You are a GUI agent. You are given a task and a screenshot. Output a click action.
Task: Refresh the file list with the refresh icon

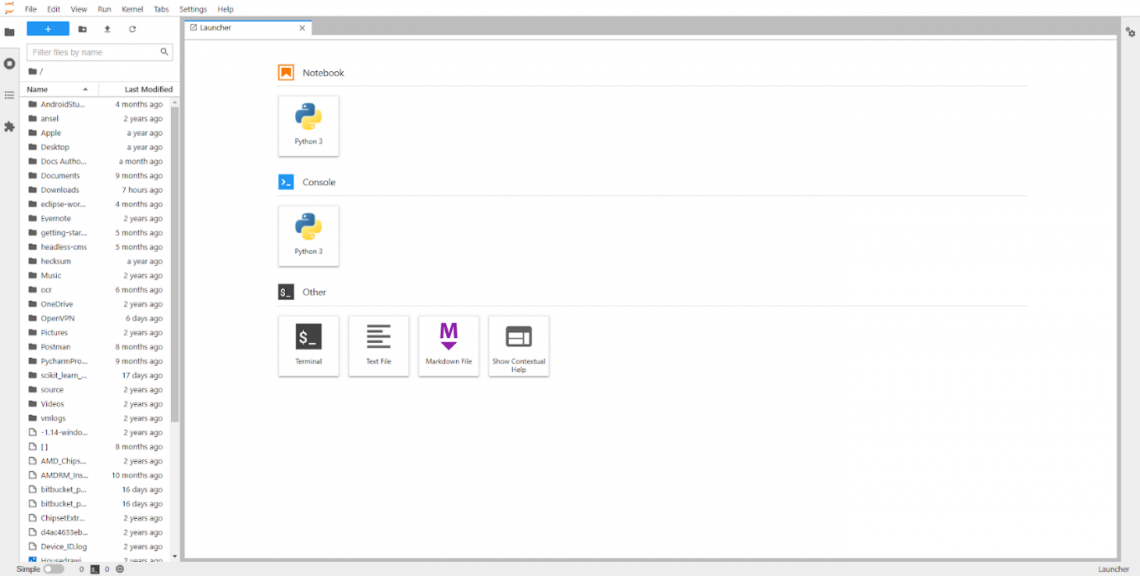click(132, 29)
